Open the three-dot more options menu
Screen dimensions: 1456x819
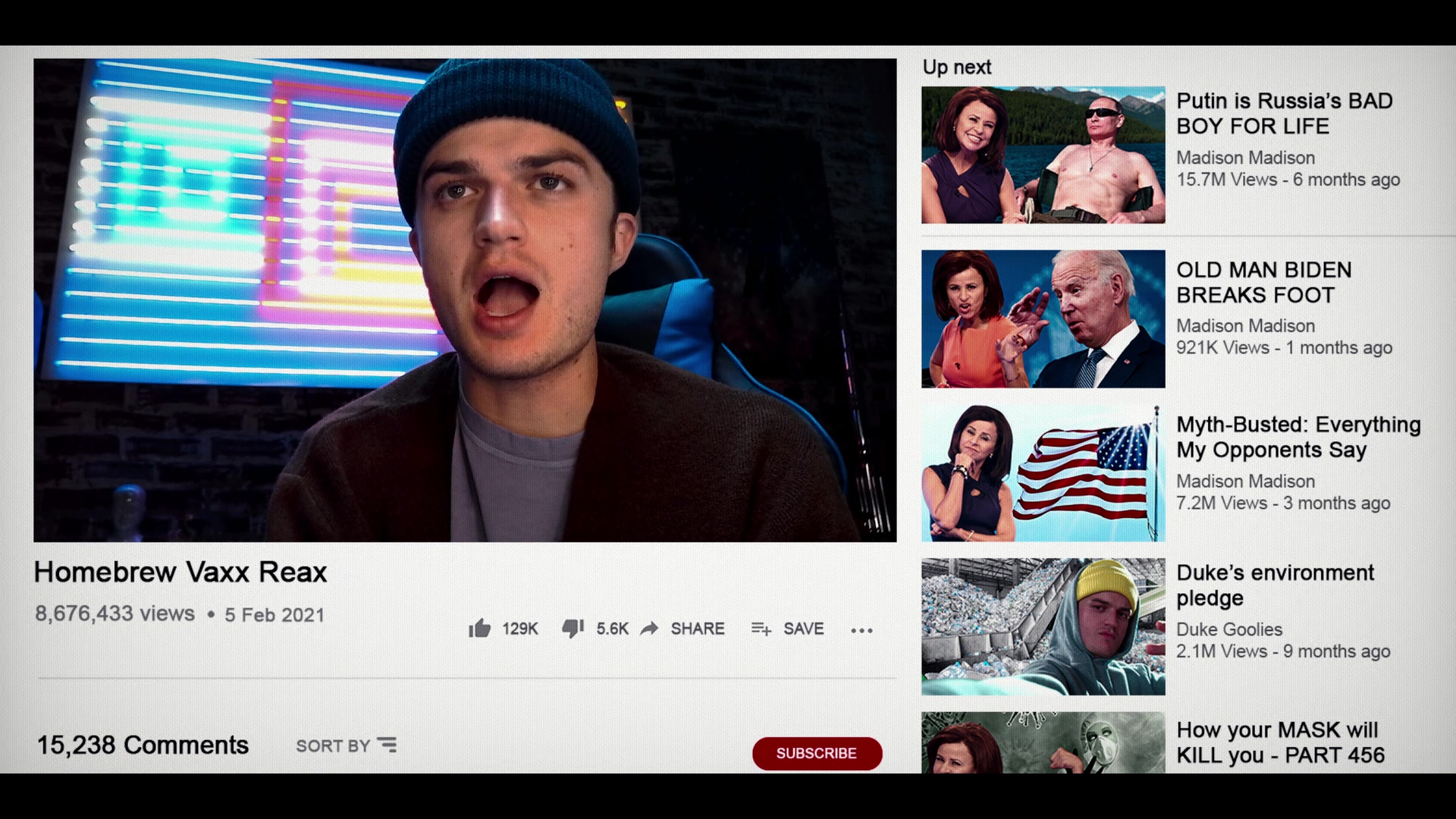[x=861, y=630]
